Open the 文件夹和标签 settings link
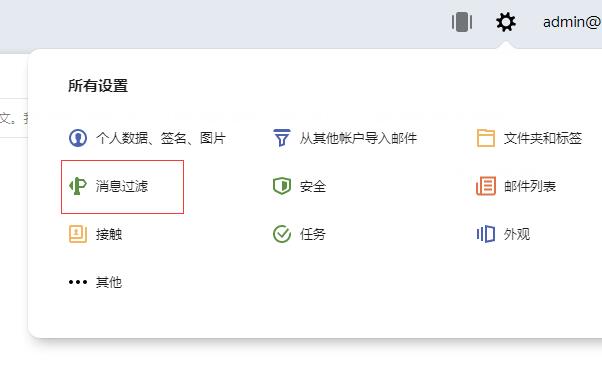Viewport: 602px width, 392px height. 542,138
